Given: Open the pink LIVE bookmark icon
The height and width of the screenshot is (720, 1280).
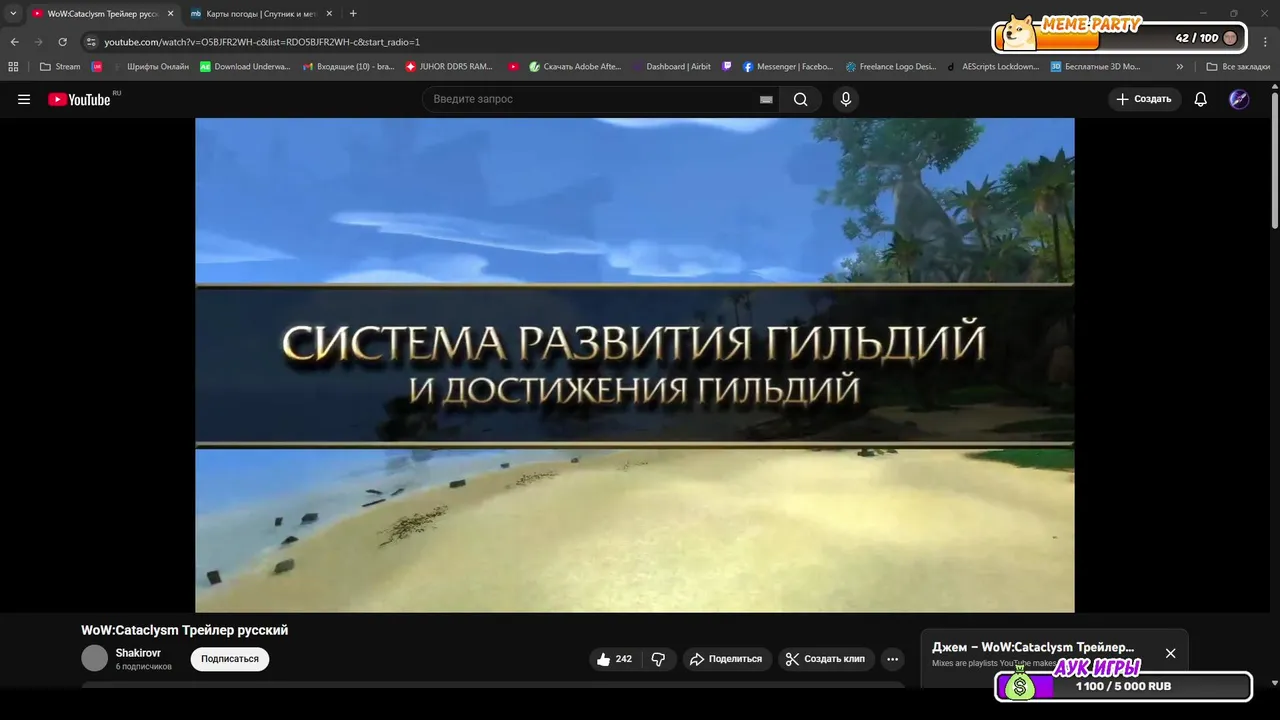Looking at the screenshot, I should click(96, 67).
